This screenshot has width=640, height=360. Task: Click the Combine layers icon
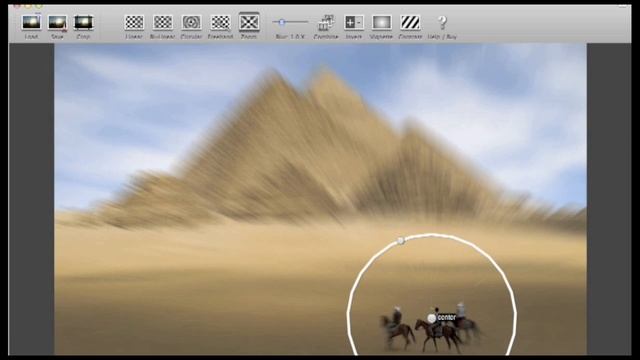[x=326, y=23]
